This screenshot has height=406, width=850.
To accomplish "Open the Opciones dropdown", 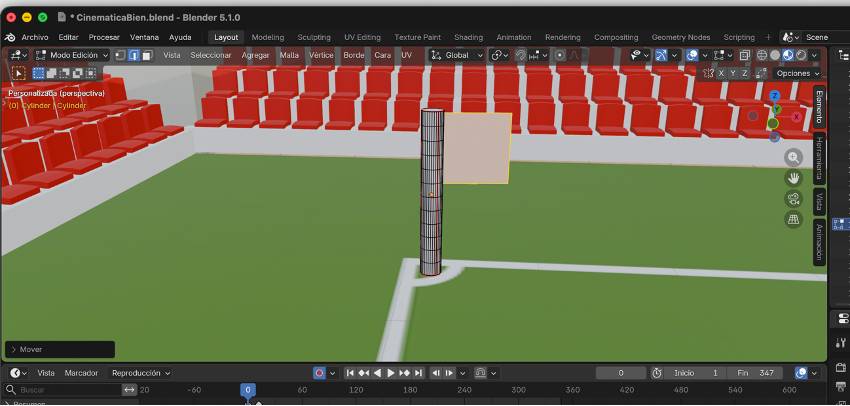I will coord(796,73).
